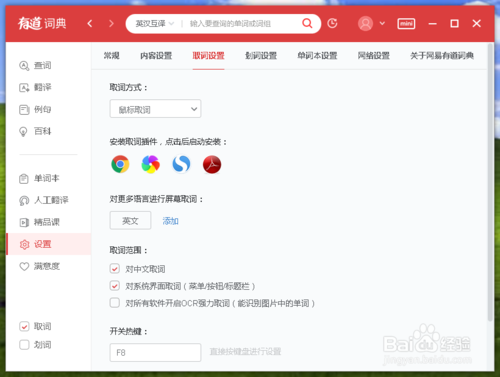Click the F8 hotkey field
Image resolution: width=500 pixels, height=377 pixels.
pyautogui.click(x=155, y=352)
